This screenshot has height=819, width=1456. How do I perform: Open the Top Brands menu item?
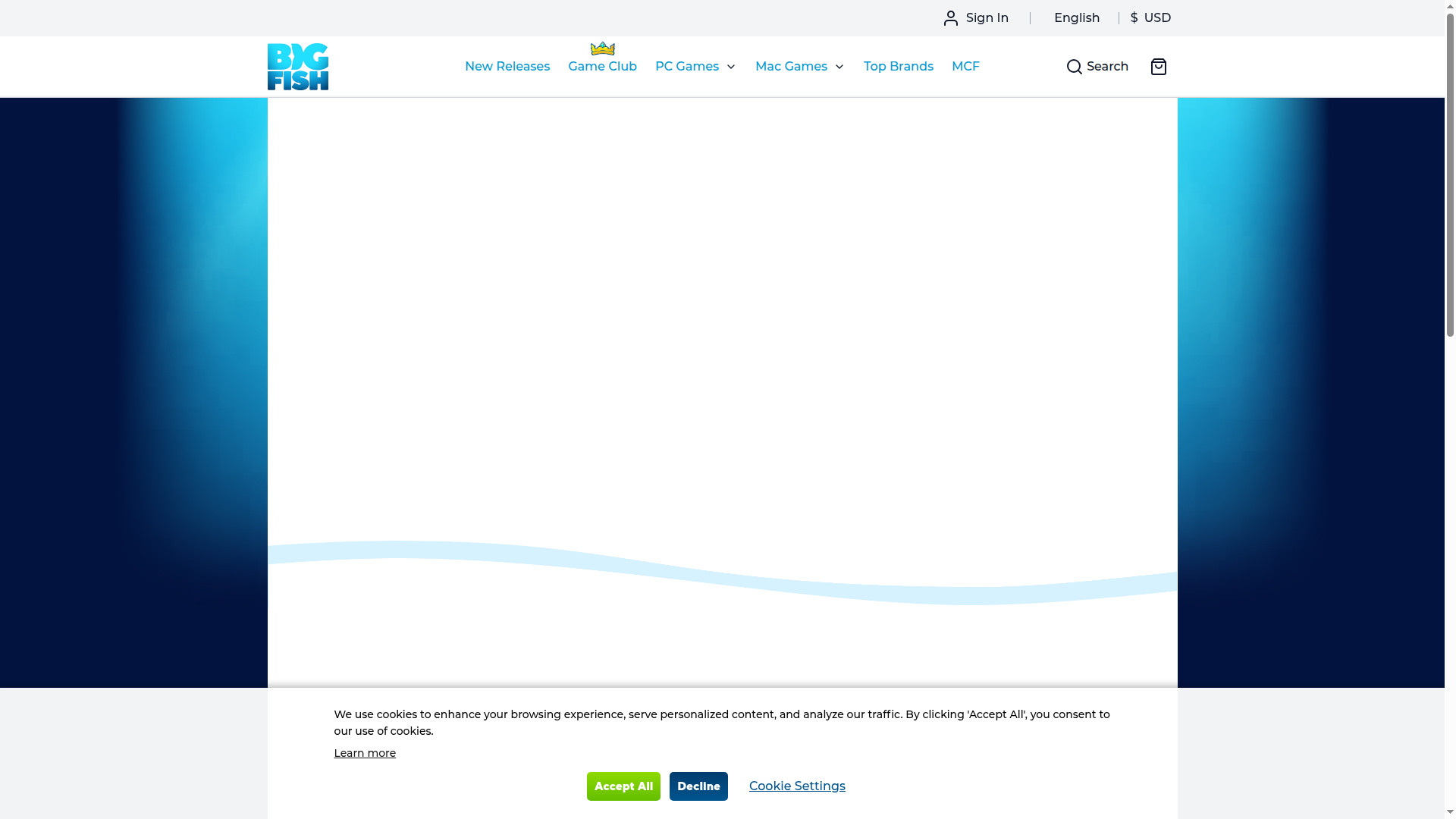coord(898,67)
